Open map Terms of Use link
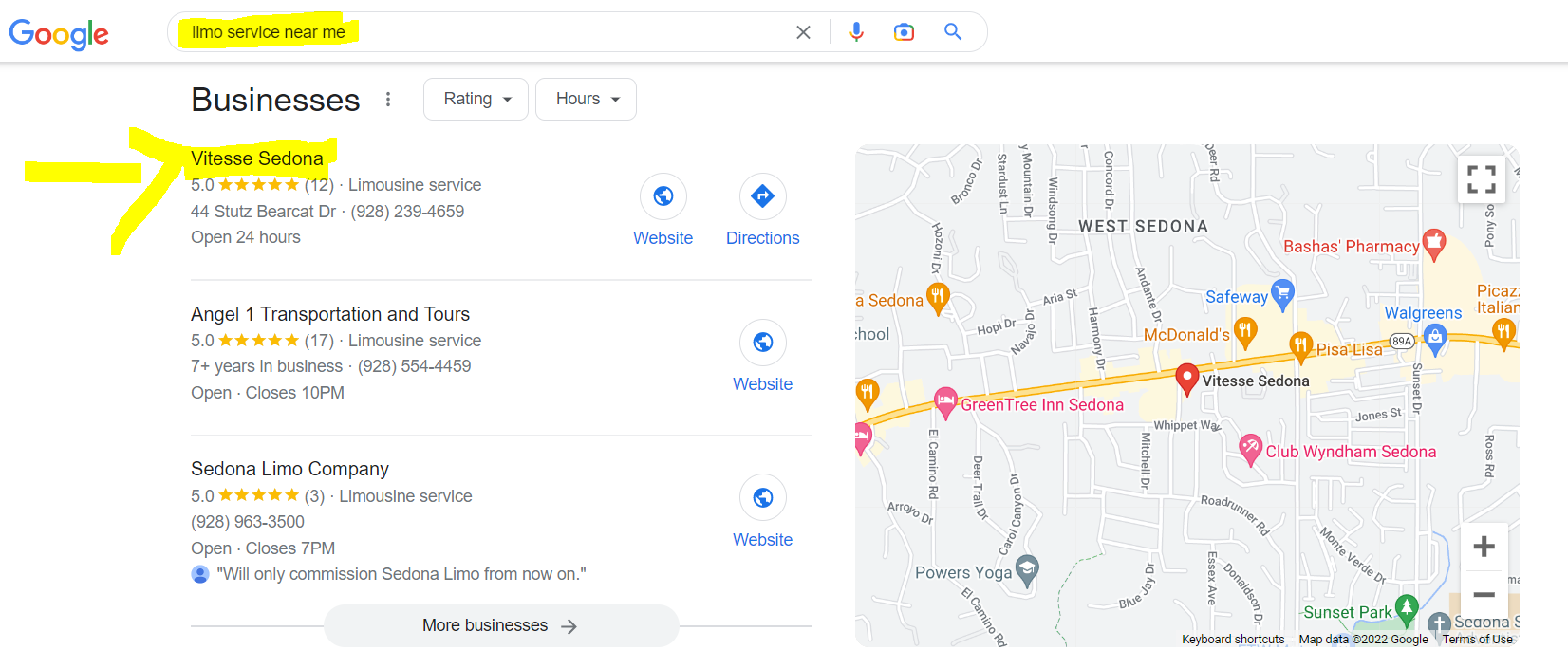1568x669 pixels. tap(1478, 640)
